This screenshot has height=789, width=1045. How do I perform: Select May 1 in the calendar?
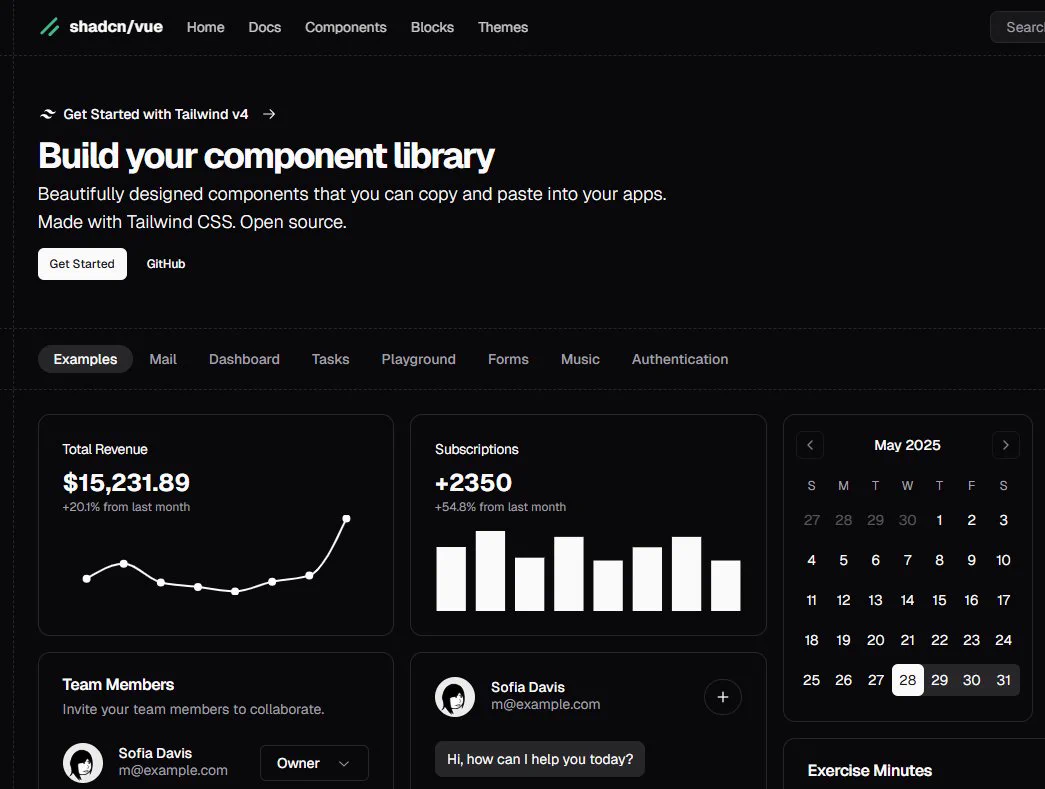pos(940,520)
